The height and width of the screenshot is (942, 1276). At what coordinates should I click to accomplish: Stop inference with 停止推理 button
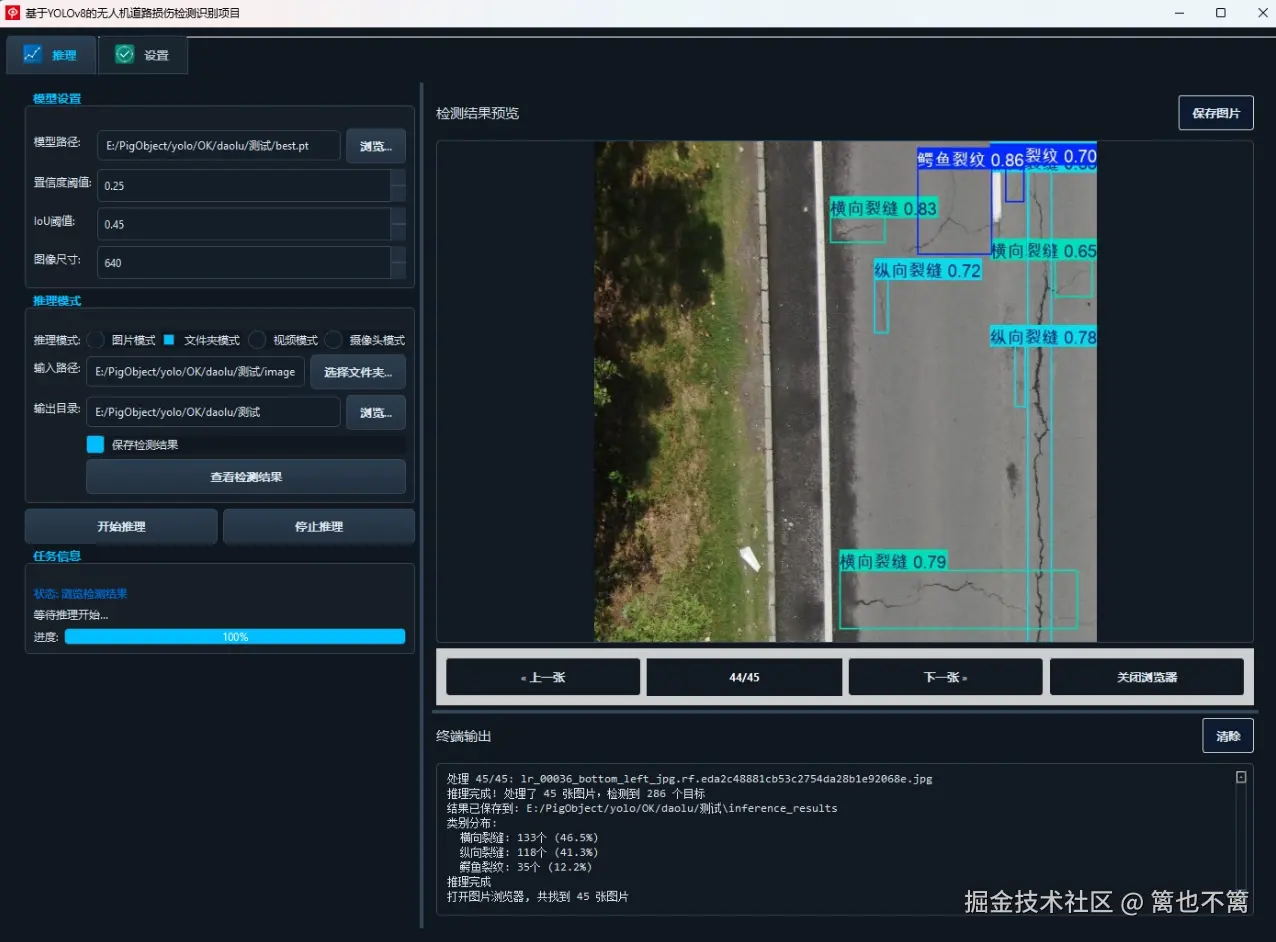pos(319,526)
